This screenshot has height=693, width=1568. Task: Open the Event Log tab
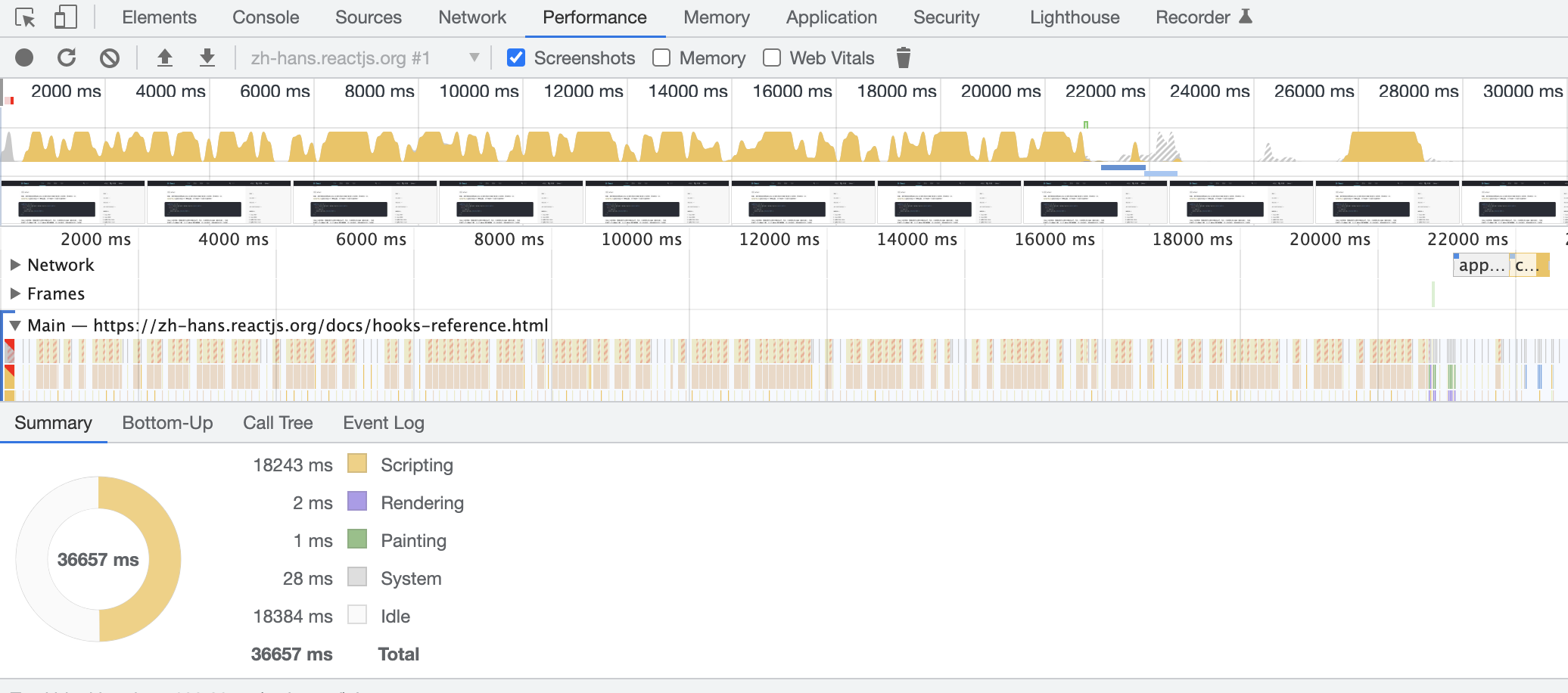(x=384, y=423)
